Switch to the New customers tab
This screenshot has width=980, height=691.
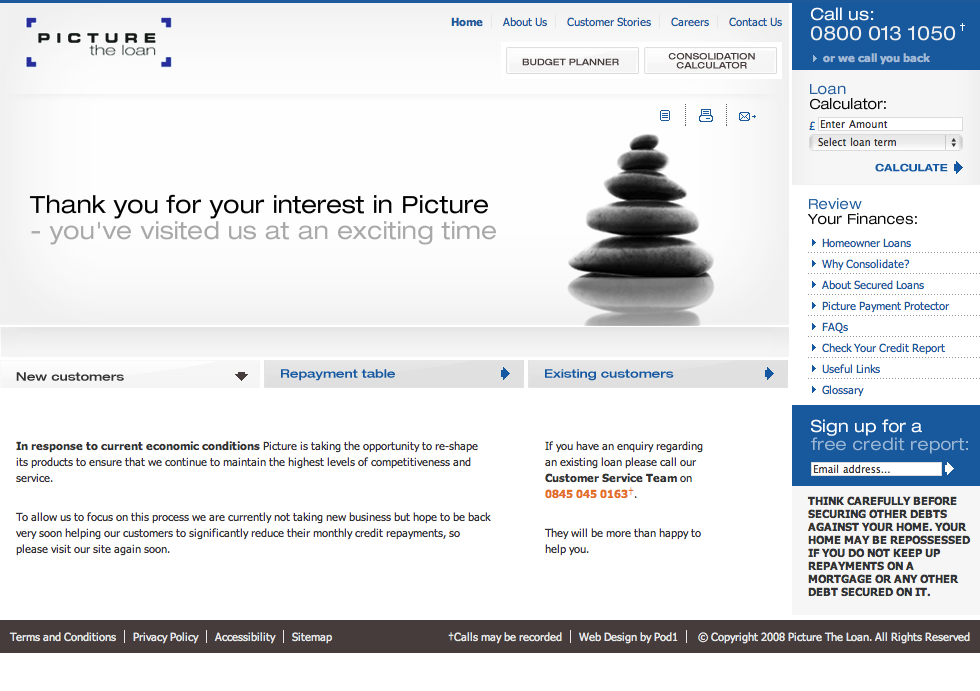[x=130, y=374]
